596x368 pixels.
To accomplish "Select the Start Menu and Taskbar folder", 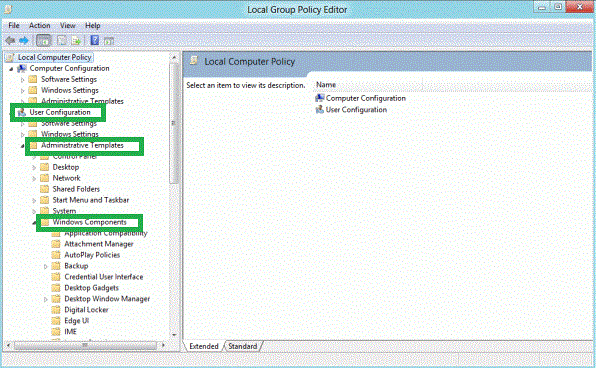I will click(x=91, y=200).
